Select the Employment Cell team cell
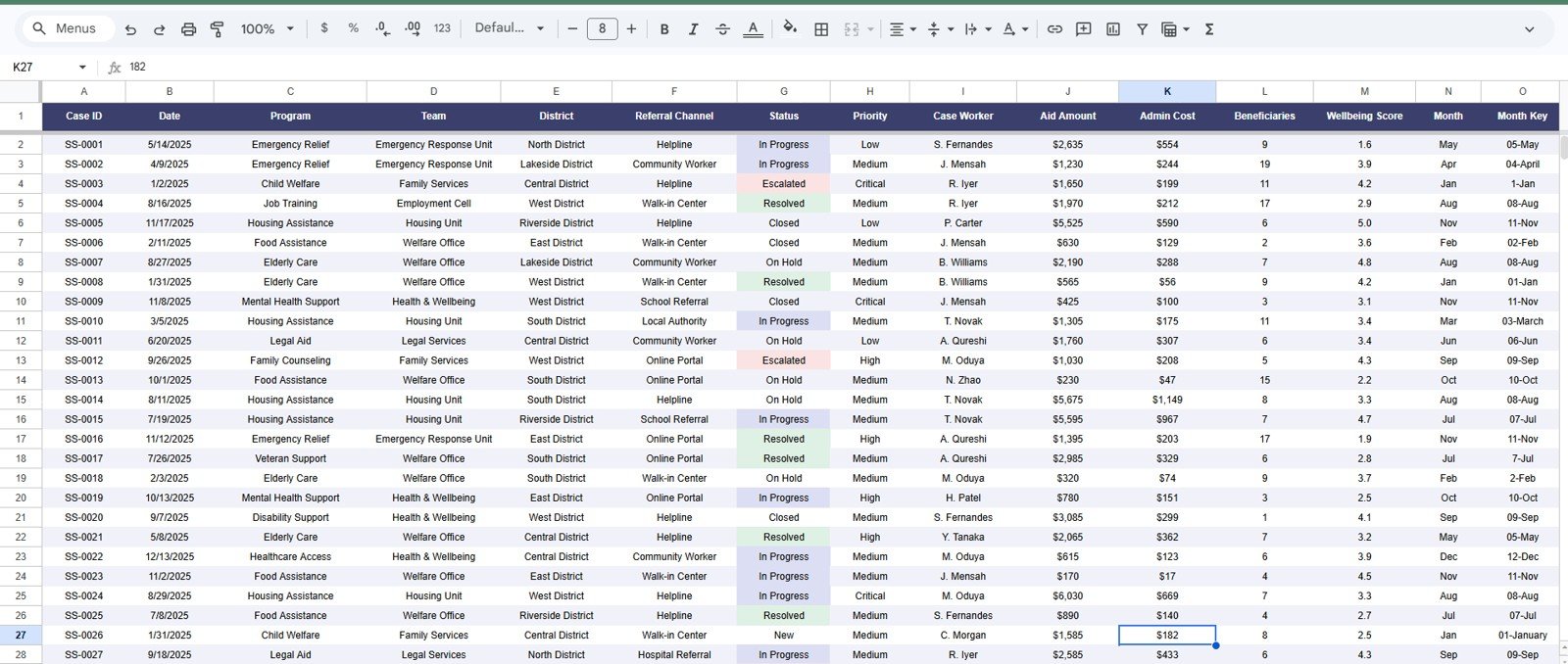This screenshot has width=1568, height=664. [433, 204]
